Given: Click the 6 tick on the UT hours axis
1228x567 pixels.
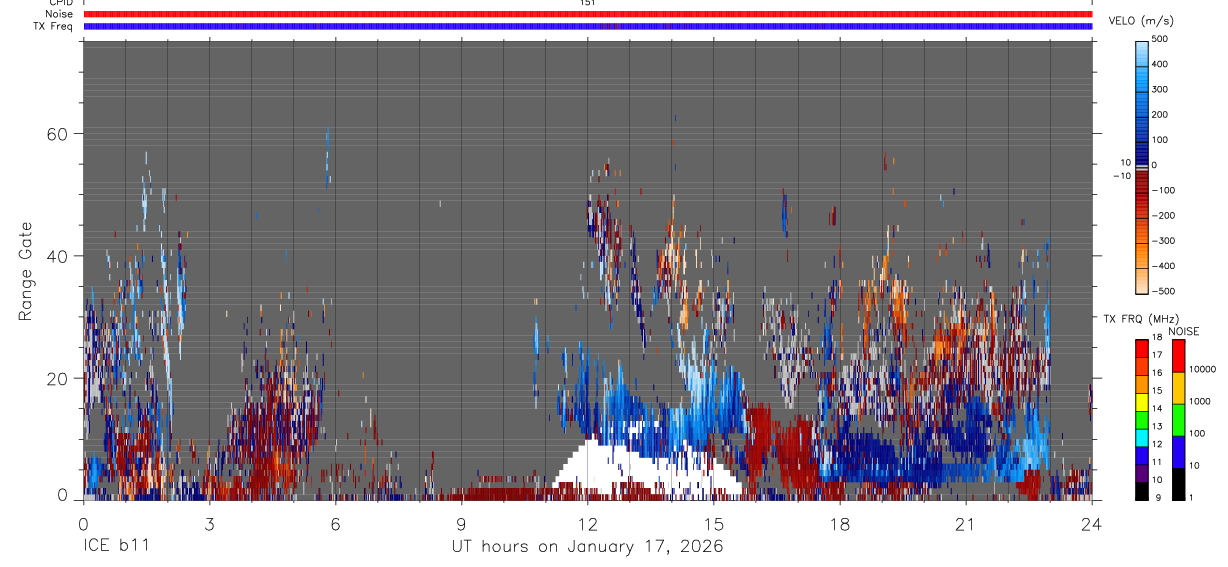Looking at the screenshot, I should (x=336, y=524).
